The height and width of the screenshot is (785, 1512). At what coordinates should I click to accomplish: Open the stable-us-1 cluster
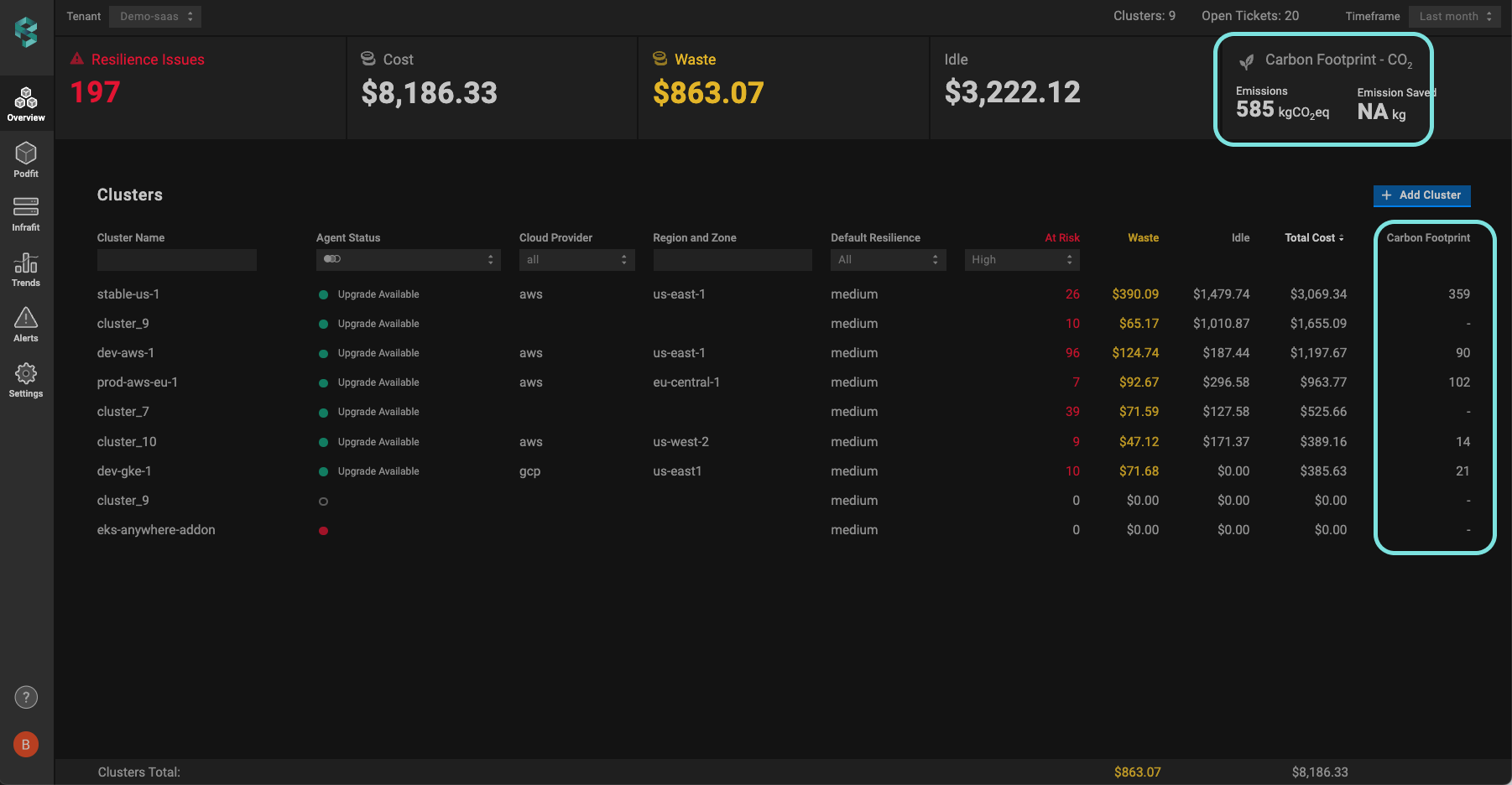pos(128,294)
